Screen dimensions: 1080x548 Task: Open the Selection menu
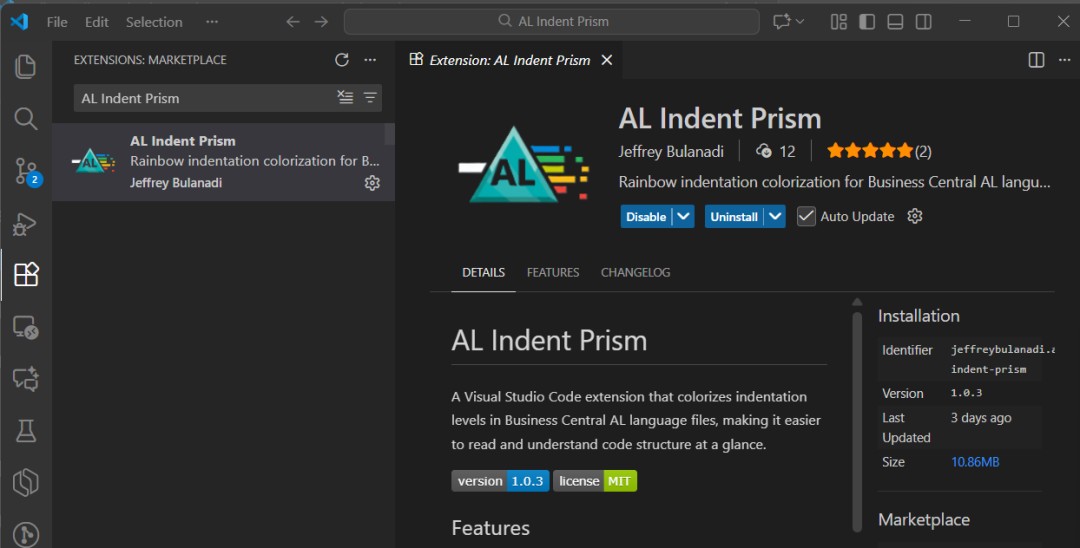pos(154,22)
